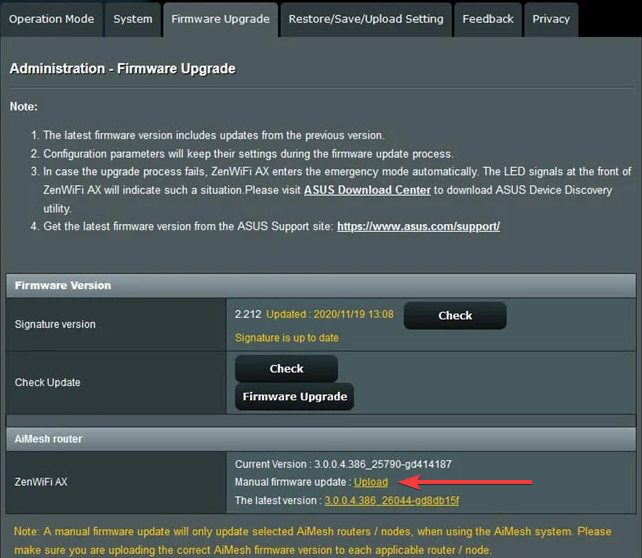642x558 pixels.
Task: Select the Firmware Upgrade tab
Action: click(220, 19)
